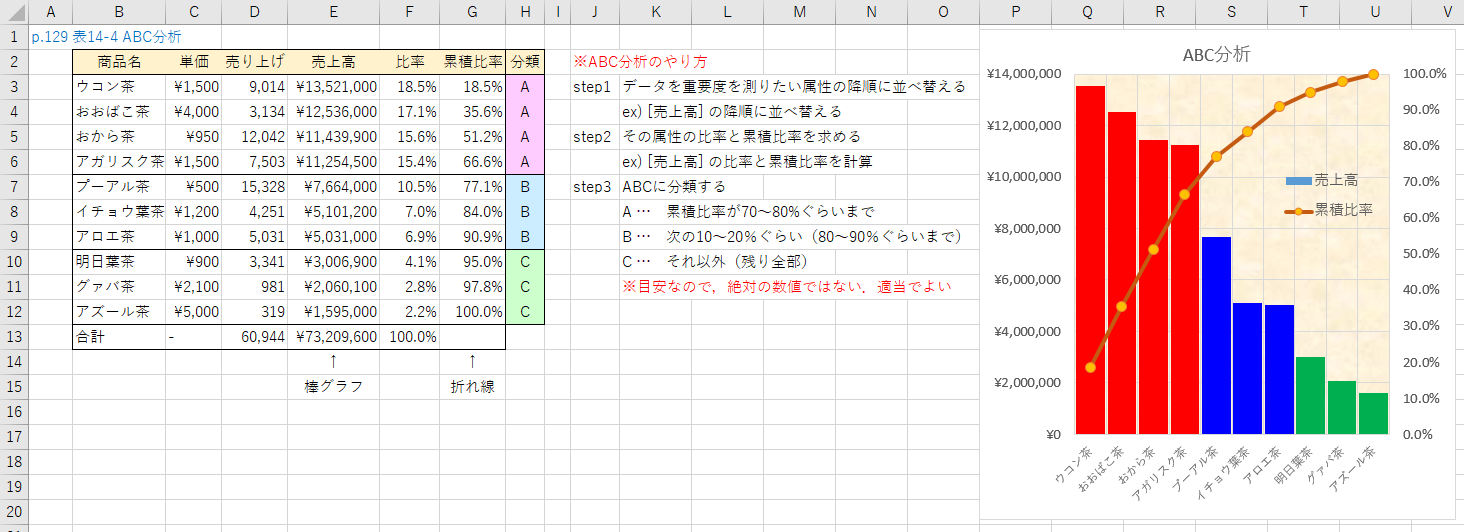The image size is (1464, 532).
Task: Click the 単価 header cell
Action: pos(194,62)
